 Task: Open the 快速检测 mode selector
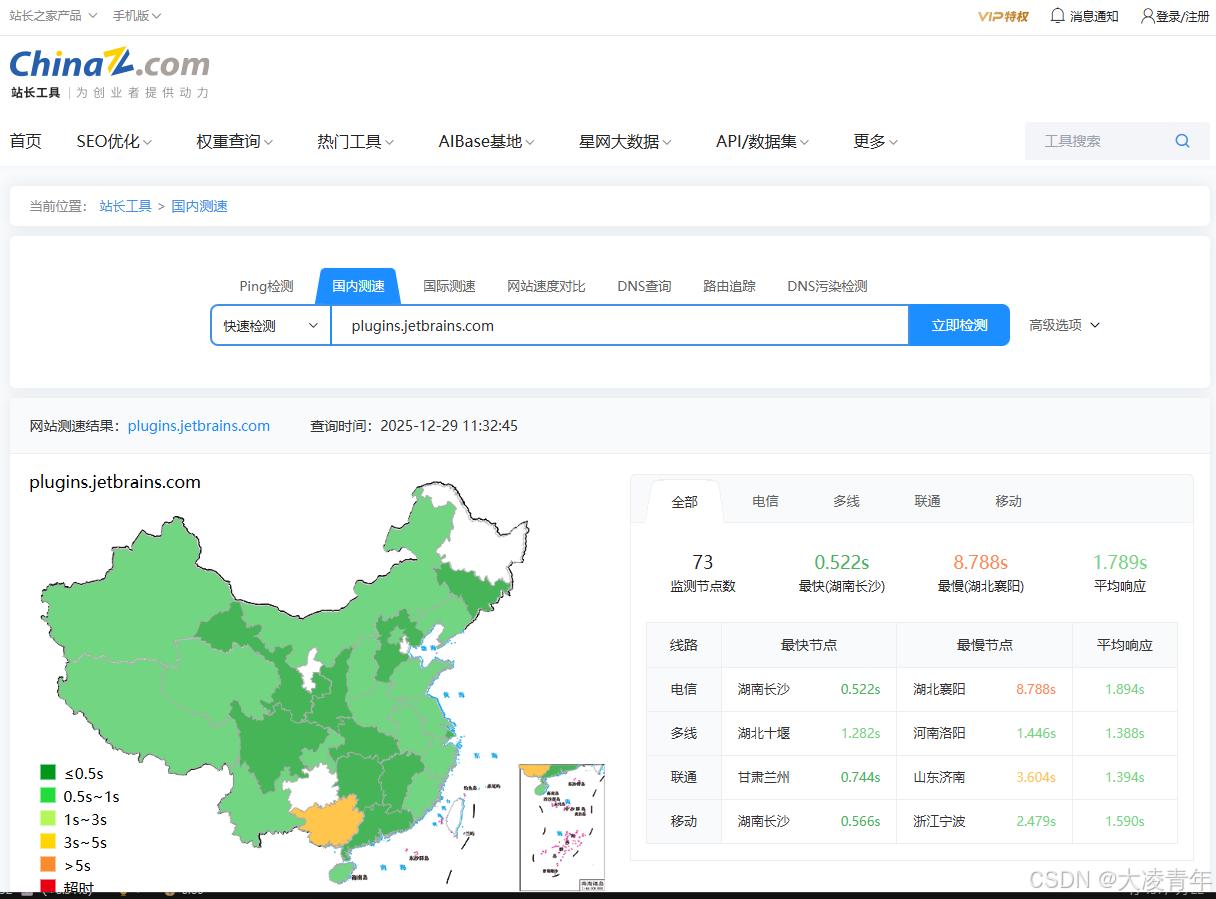268,325
